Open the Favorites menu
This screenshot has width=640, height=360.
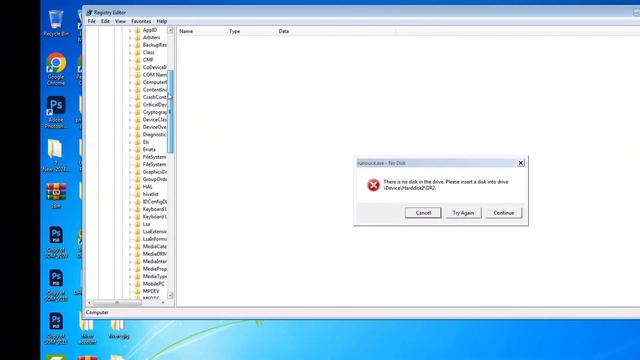click(141, 21)
